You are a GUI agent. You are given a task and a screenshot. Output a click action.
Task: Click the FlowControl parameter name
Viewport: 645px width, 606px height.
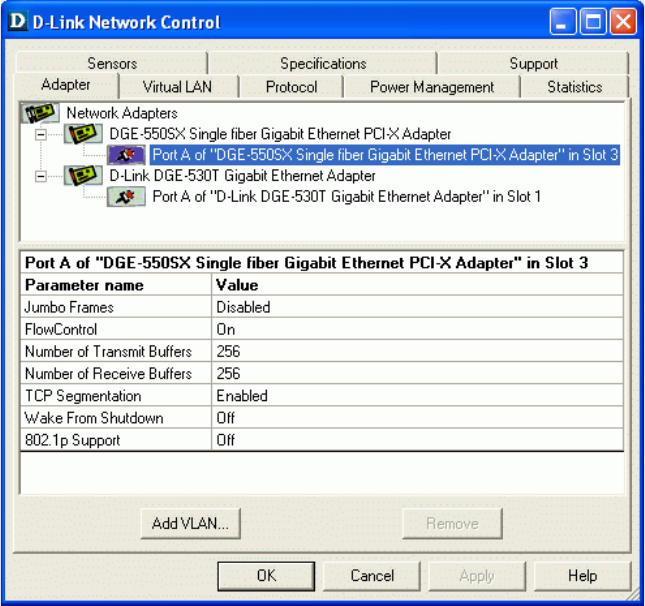(61, 330)
